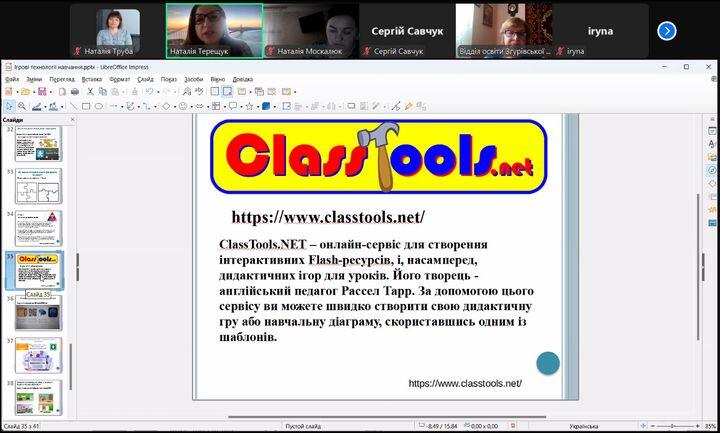
Task: Select the arrow Select tool
Action: pos(9,107)
